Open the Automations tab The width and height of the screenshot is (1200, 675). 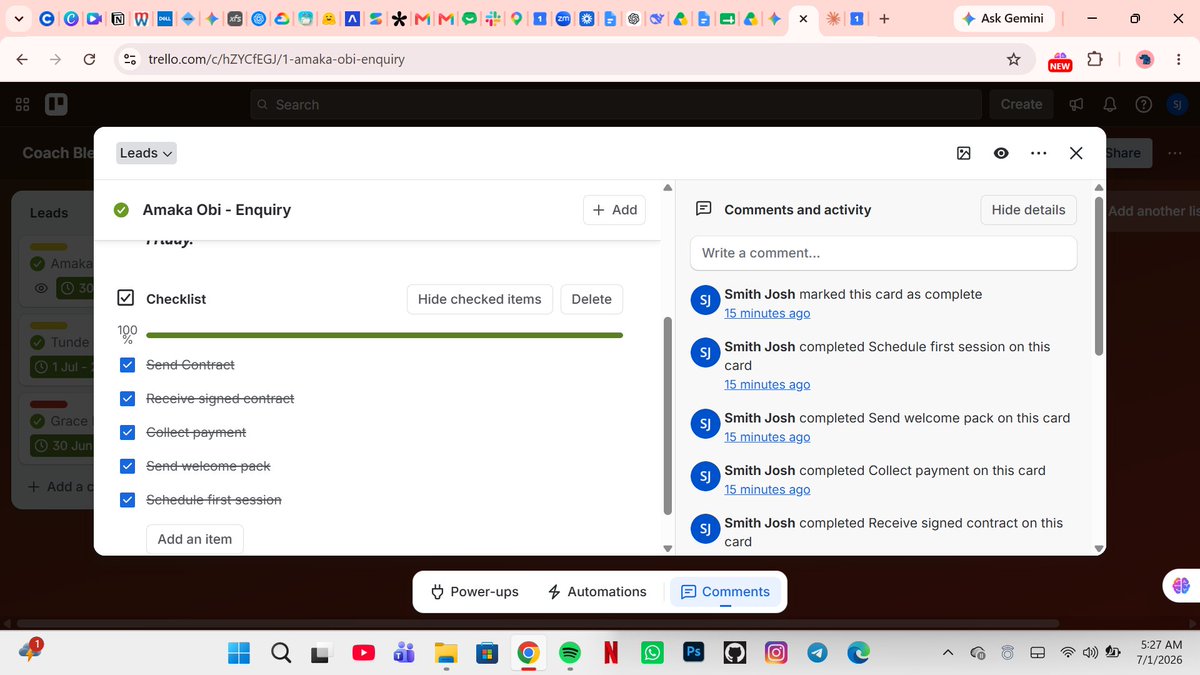597,592
